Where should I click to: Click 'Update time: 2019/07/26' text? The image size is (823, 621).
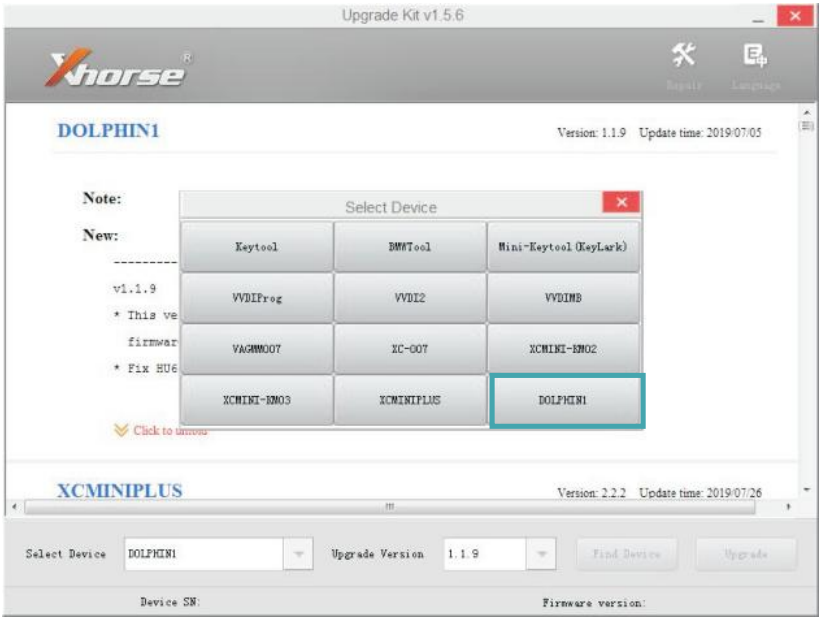(700, 493)
